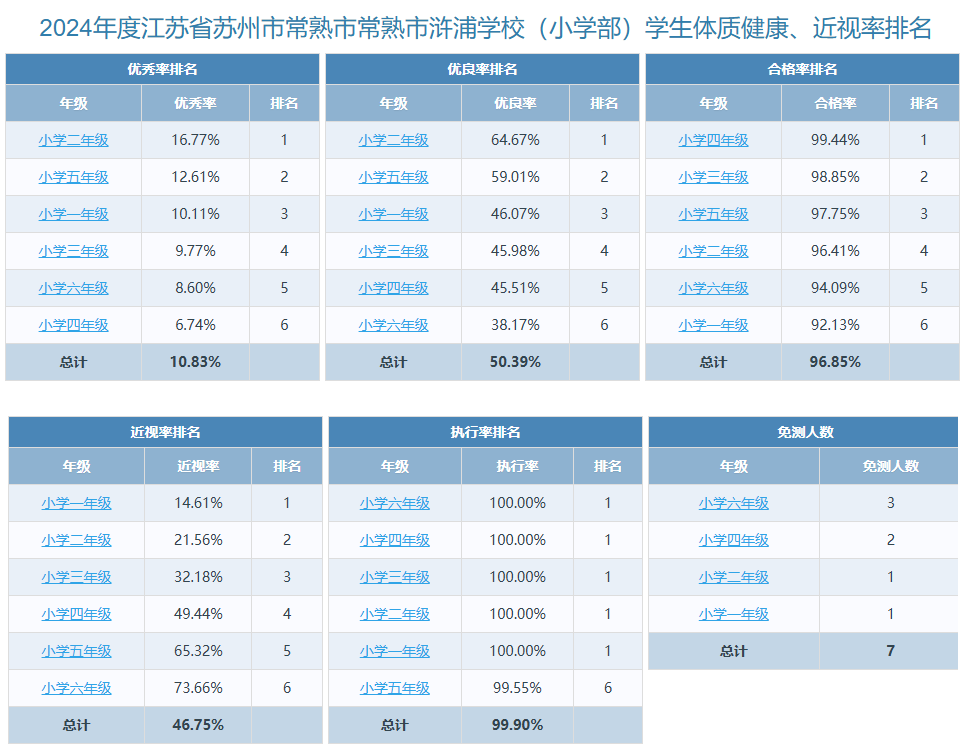Click 小学一年级 in the 优良率排名 table
Viewport: 966px width, 755px height.
pyautogui.click(x=394, y=214)
